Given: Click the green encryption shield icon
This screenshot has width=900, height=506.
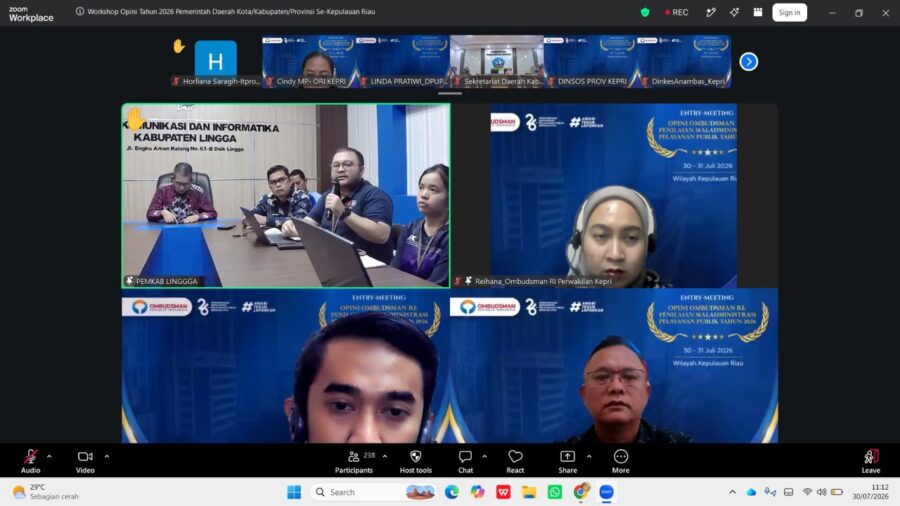Looking at the screenshot, I should [645, 12].
